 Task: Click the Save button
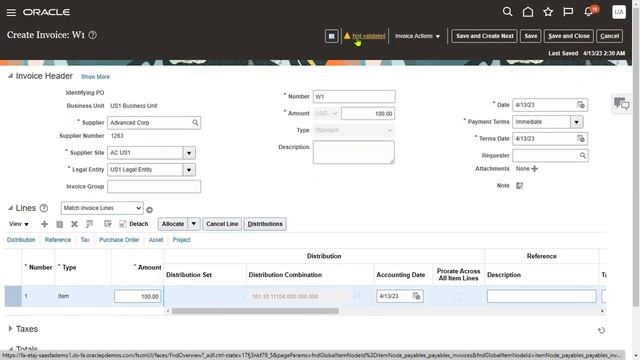point(531,36)
